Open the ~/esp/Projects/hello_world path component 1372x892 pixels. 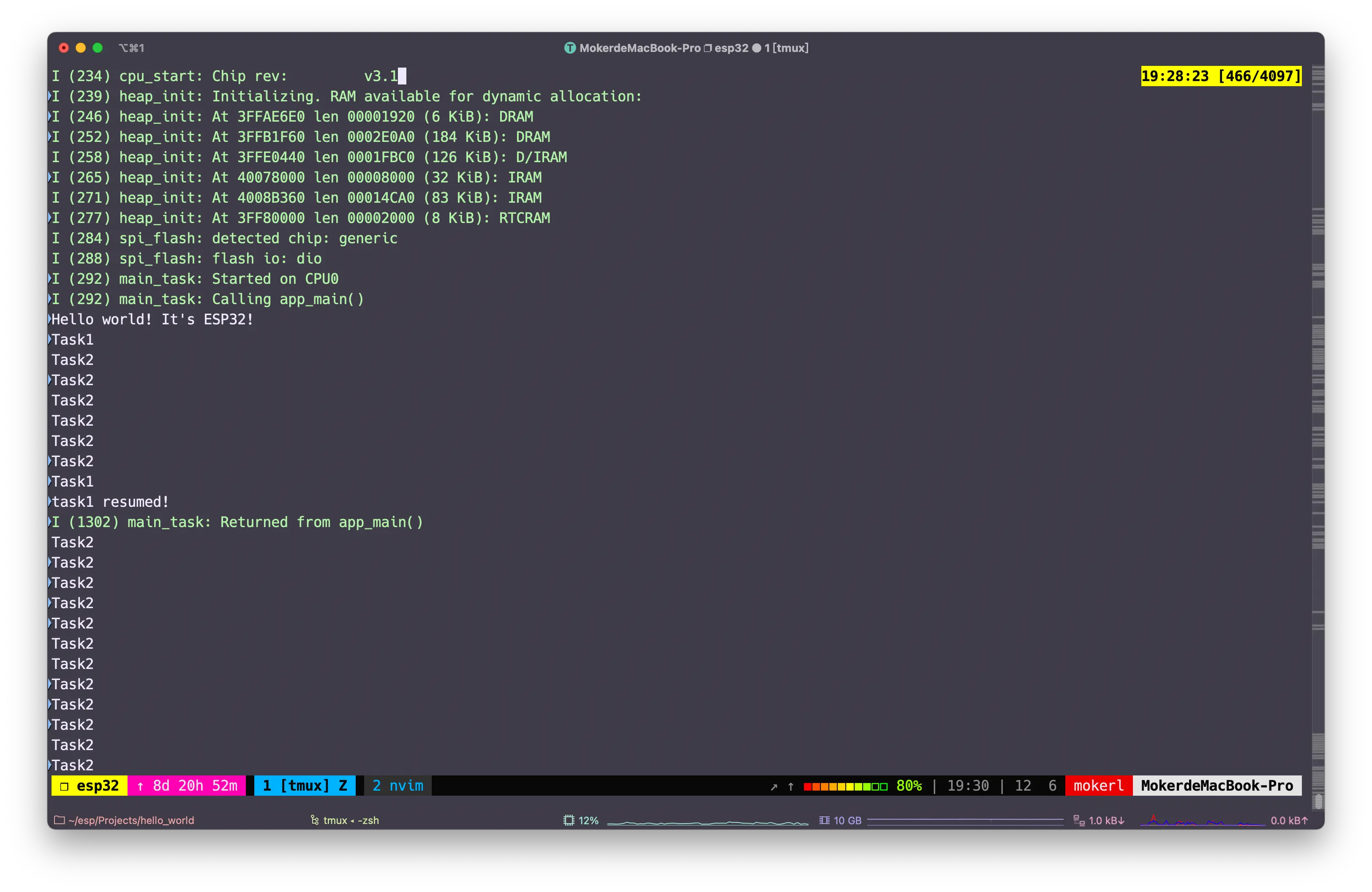[x=131, y=820]
